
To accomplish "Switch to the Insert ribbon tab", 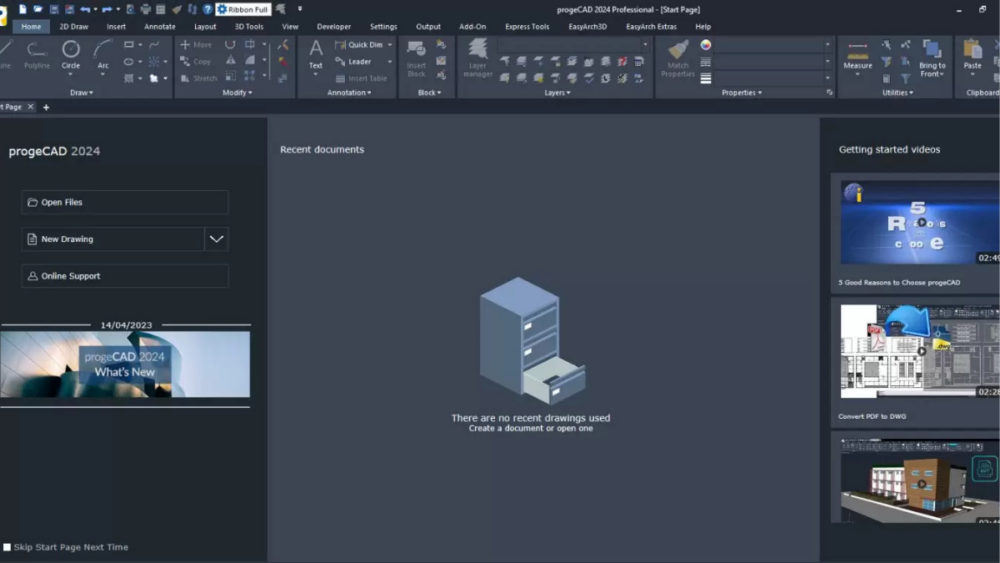I will (x=116, y=27).
